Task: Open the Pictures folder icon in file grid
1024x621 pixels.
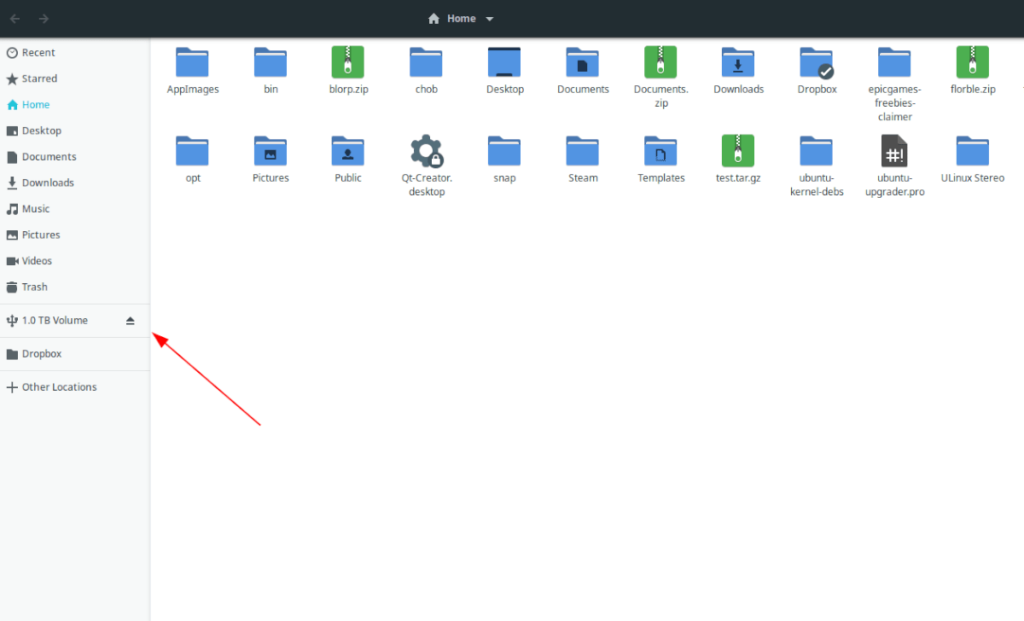Action: [x=270, y=151]
